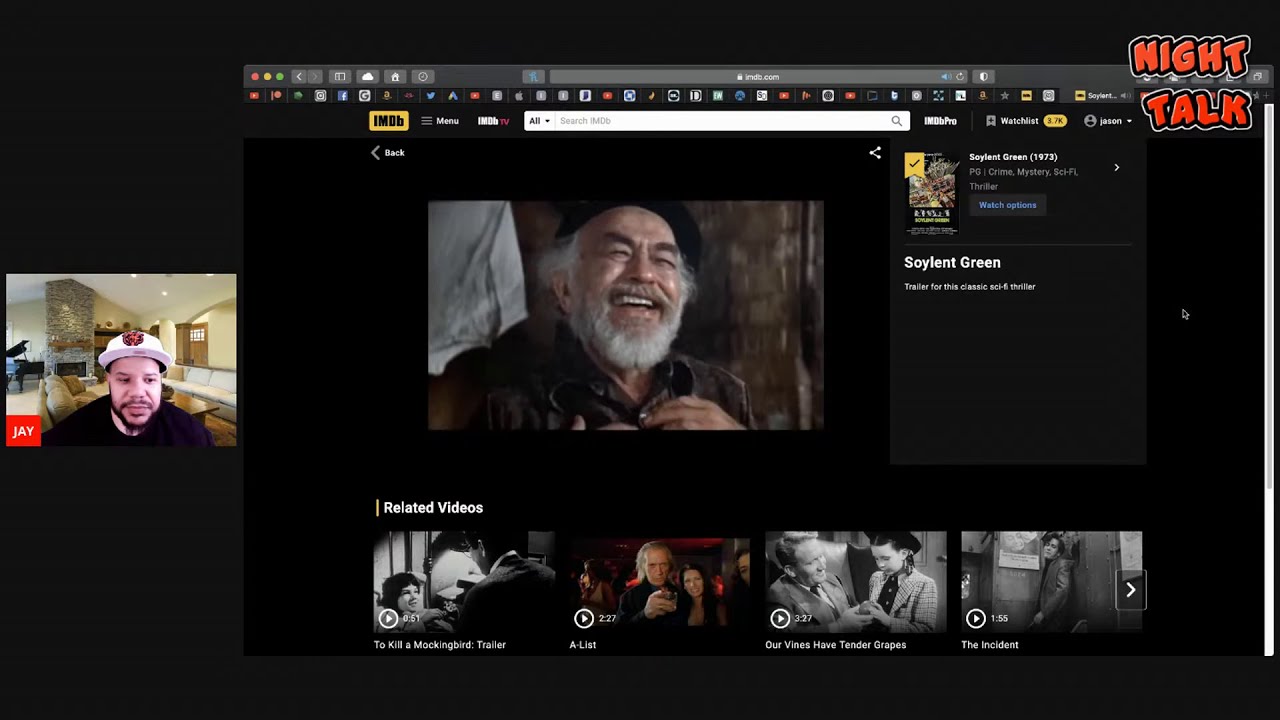Expand Soylent Green details chevron
The image size is (1280, 720).
tap(1117, 168)
